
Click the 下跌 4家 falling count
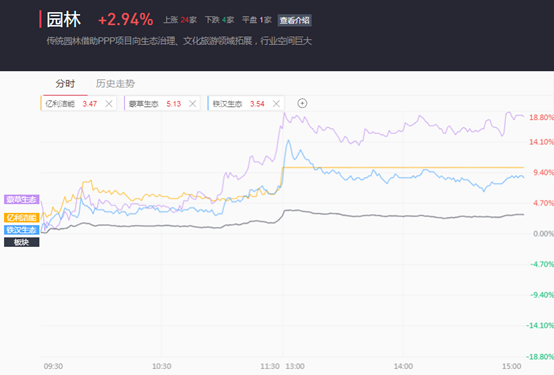219,20
